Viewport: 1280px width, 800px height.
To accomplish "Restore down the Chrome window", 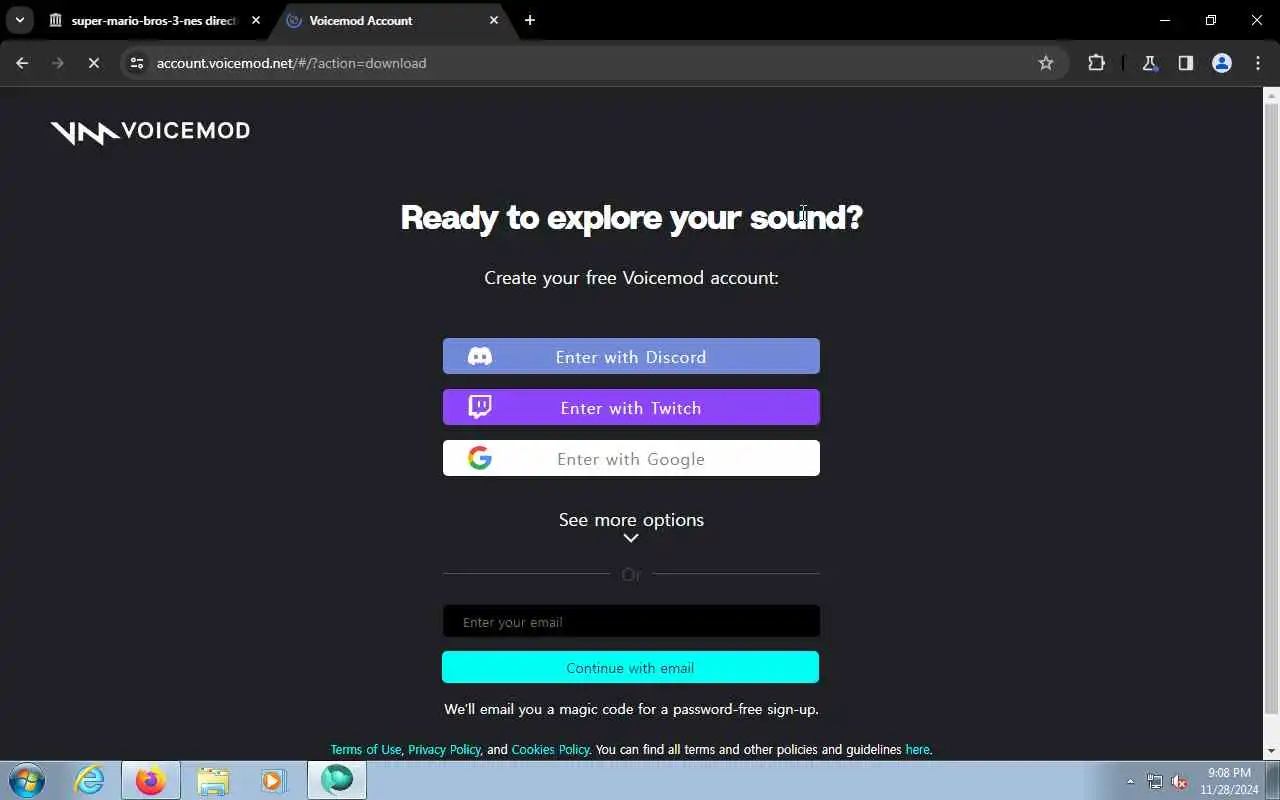I will point(1211,20).
